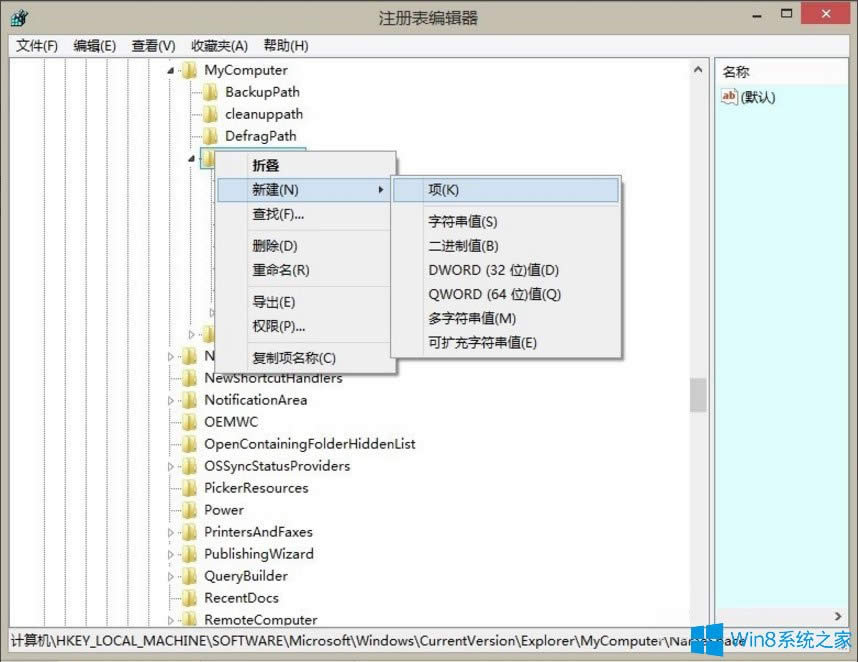Screen dimensions: 858x662
Task: Click 权限(P)... in context menu
Action: [x=278, y=326]
